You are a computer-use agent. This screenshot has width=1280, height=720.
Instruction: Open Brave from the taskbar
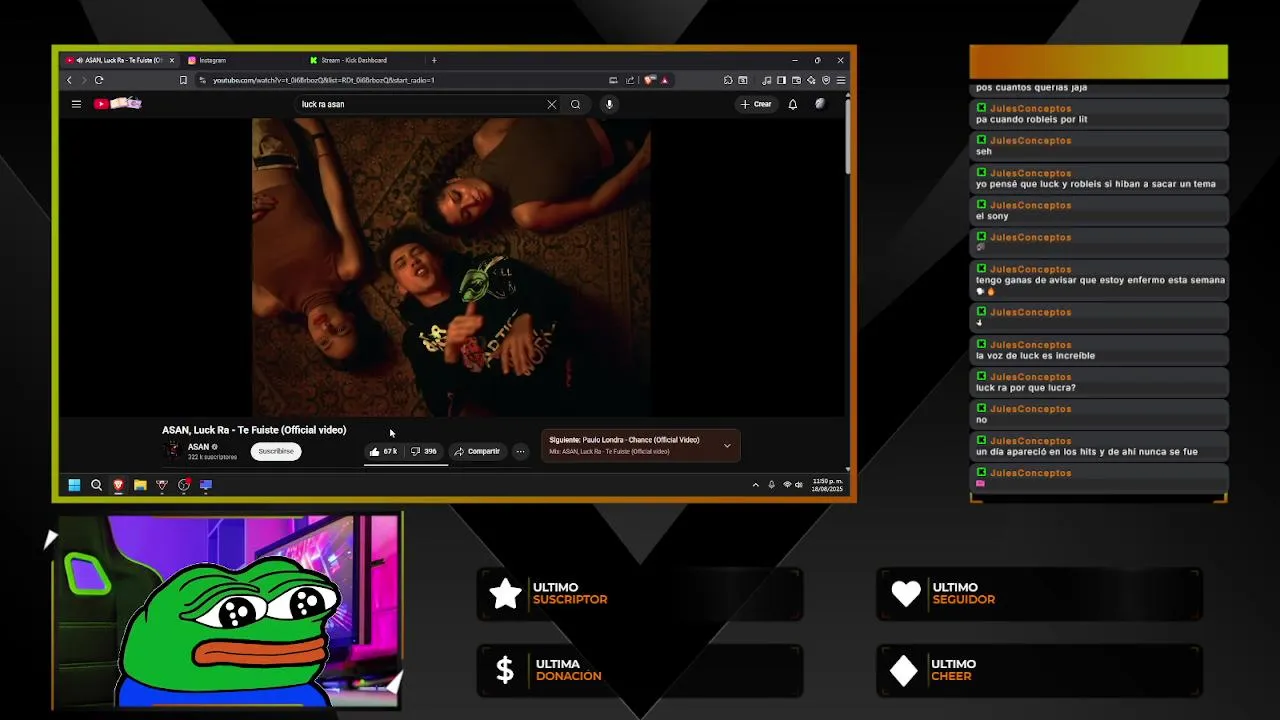[x=118, y=485]
